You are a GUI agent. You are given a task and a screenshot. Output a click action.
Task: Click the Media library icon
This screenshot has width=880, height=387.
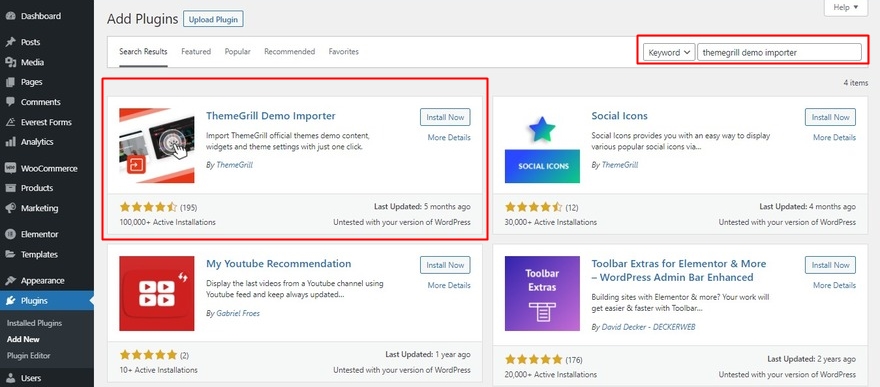[10, 62]
